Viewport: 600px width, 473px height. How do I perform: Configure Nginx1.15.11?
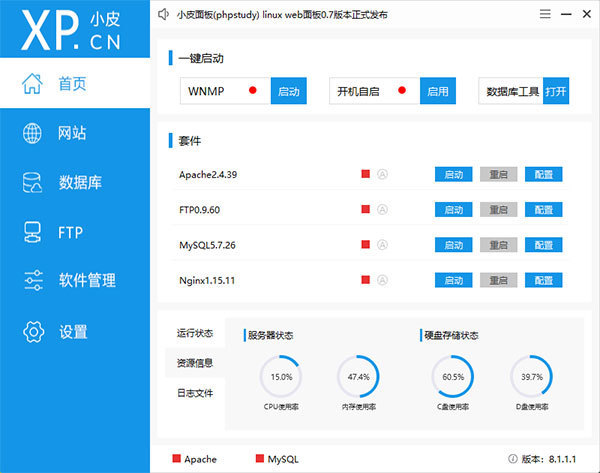pos(543,280)
